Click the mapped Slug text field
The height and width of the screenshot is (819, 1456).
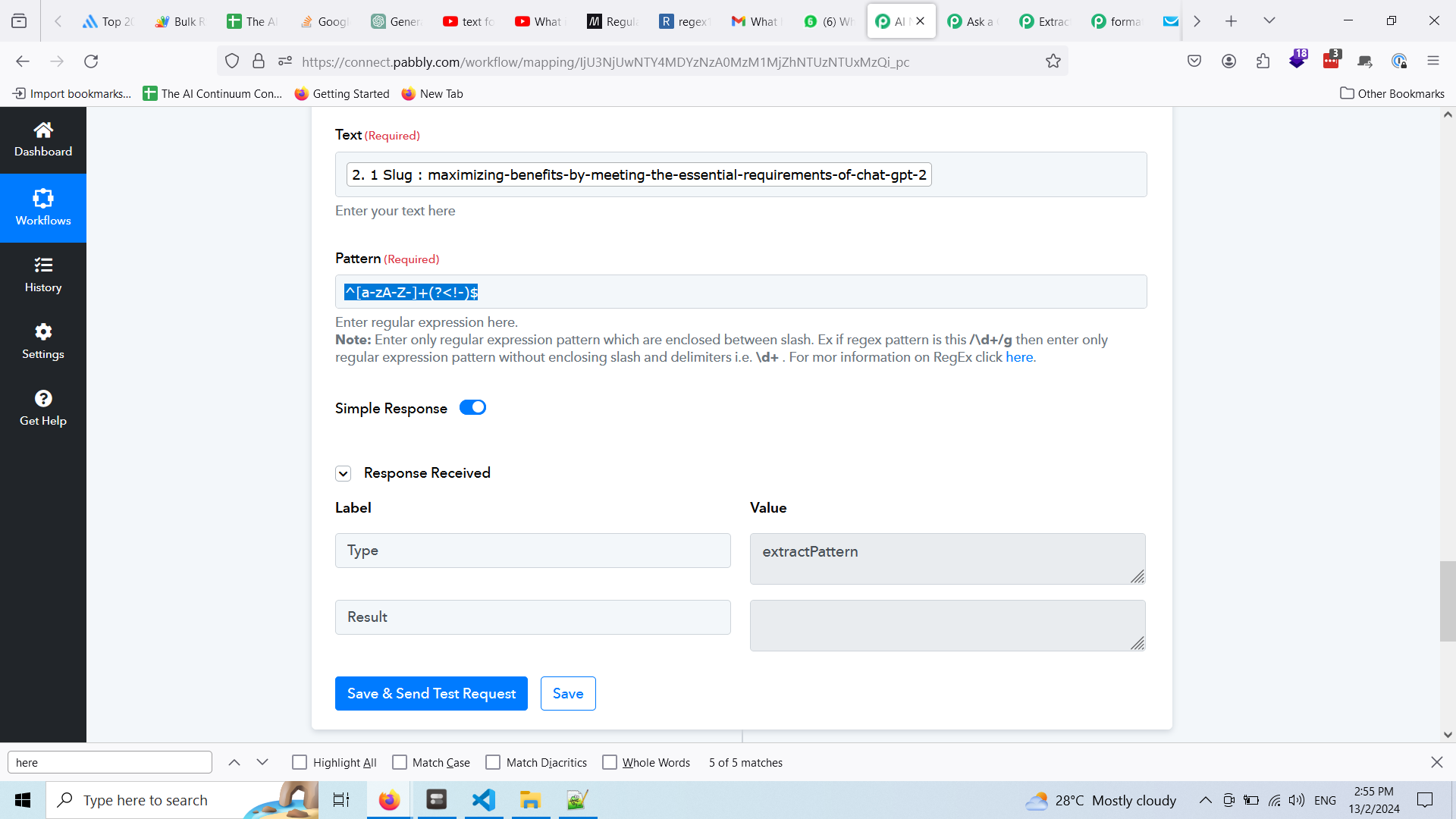tap(741, 174)
